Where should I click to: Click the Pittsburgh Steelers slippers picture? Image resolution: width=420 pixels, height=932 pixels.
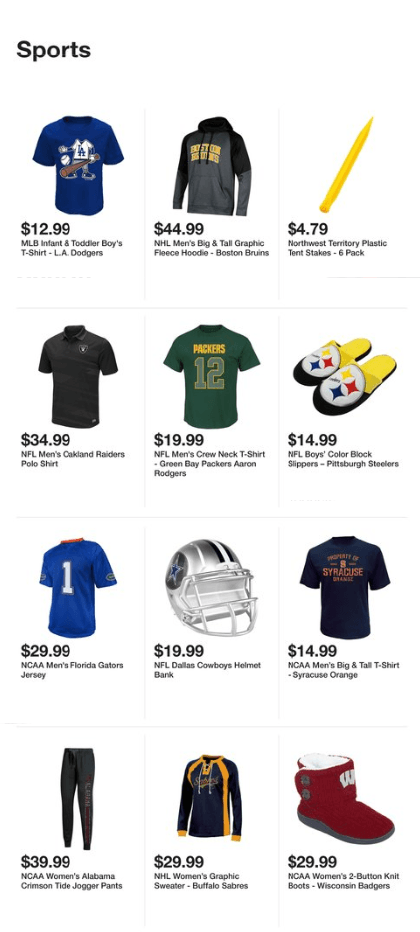[345, 376]
